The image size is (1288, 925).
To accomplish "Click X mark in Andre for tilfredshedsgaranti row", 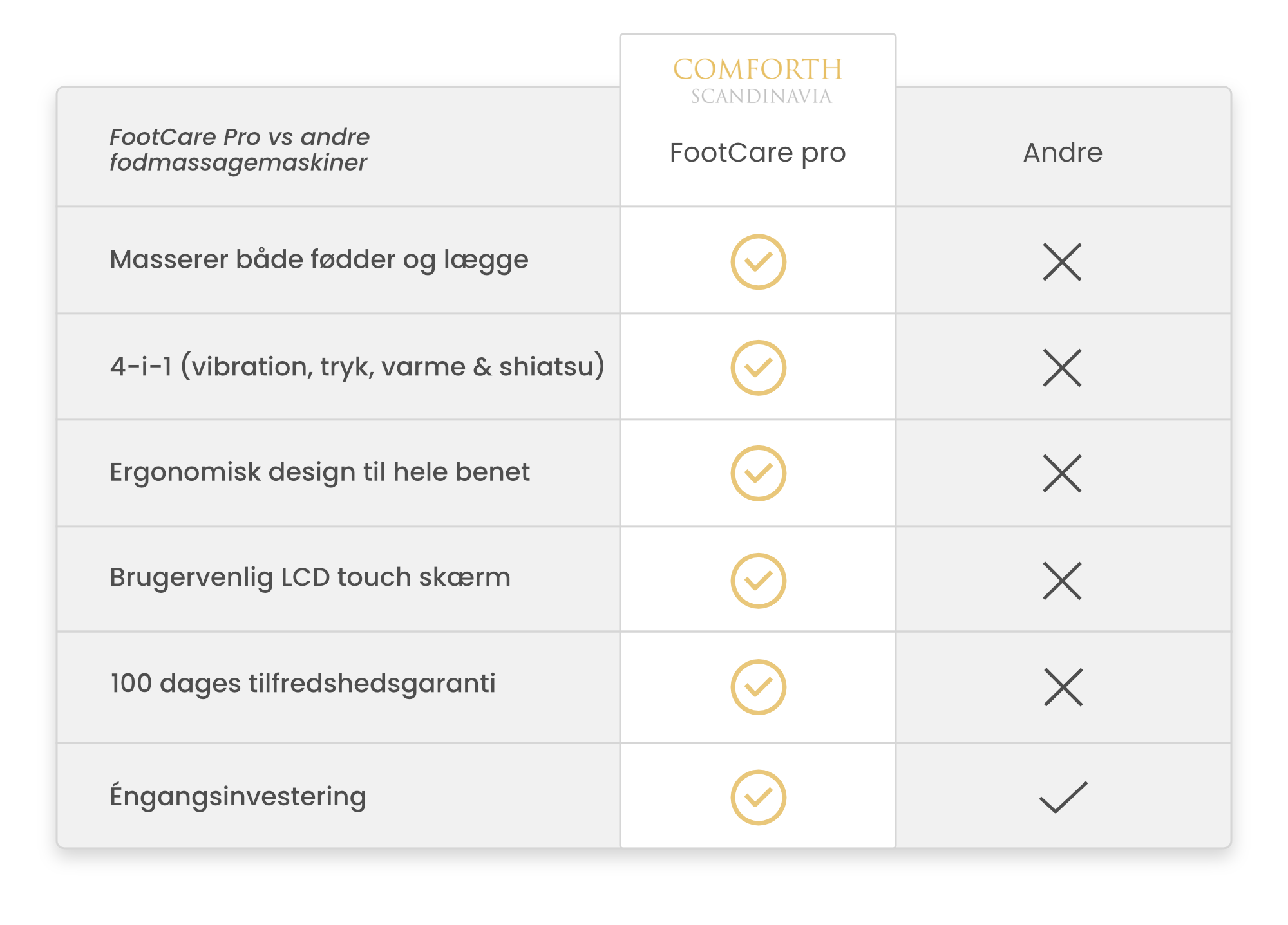I will coord(1063,687).
